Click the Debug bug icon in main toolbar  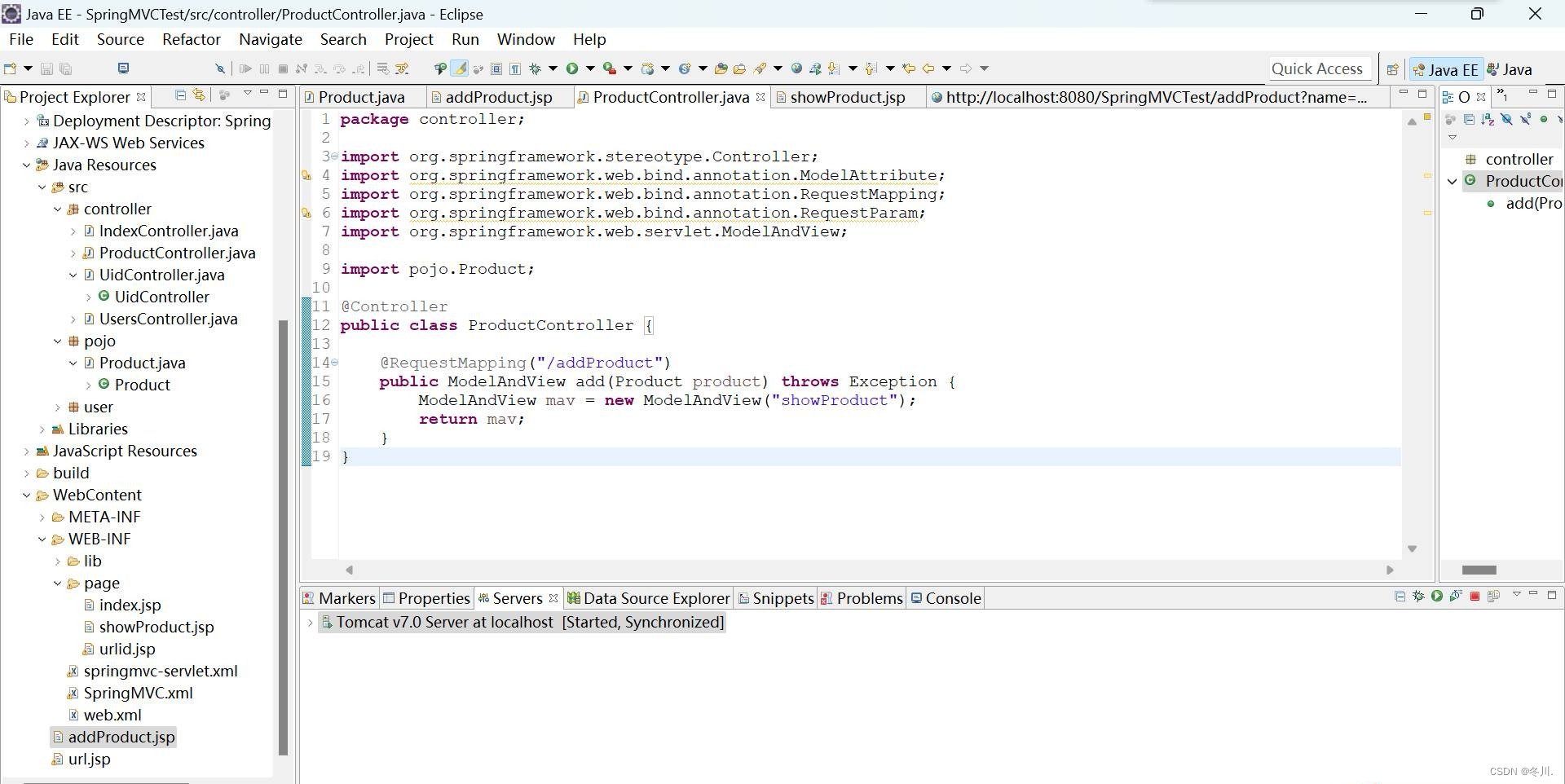[535, 68]
